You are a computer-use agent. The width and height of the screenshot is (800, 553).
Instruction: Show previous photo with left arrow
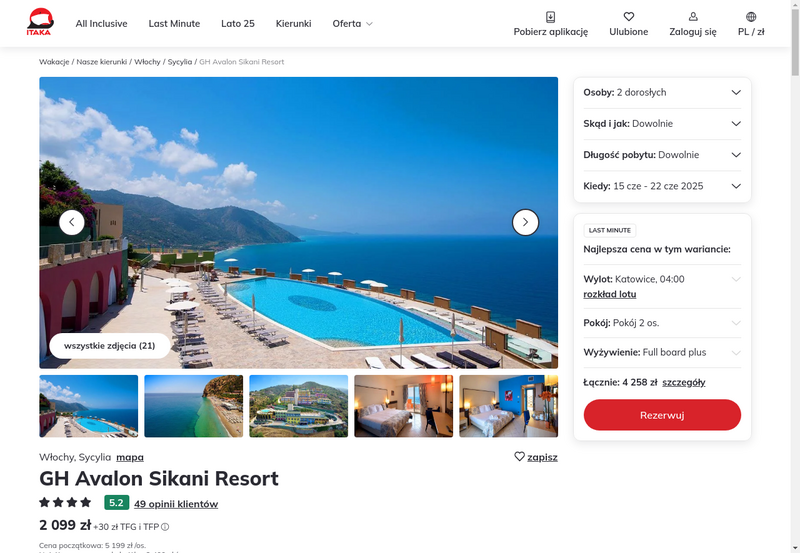click(x=72, y=222)
